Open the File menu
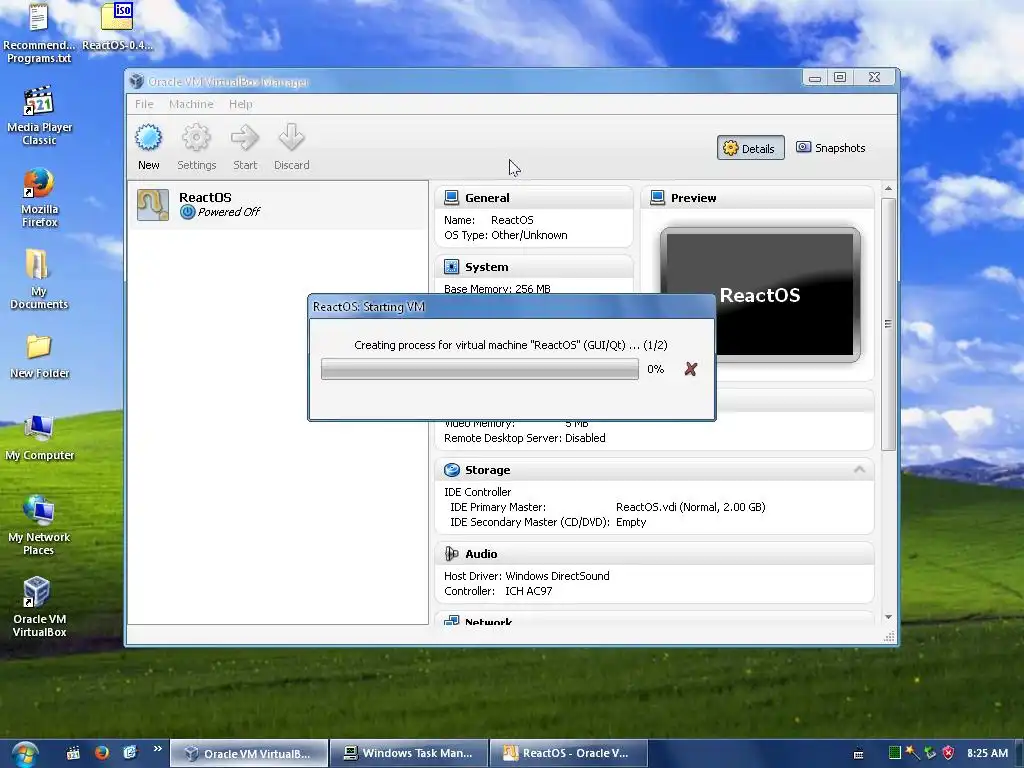Image resolution: width=1024 pixels, height=768 pixels. click(144, 104)
